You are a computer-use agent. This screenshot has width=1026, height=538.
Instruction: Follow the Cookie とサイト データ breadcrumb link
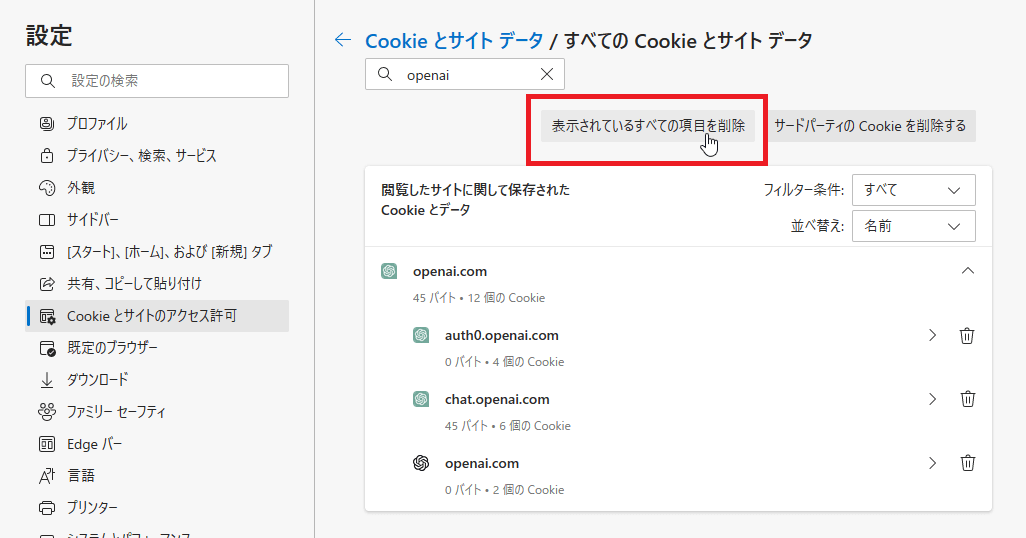click(454, 41)
